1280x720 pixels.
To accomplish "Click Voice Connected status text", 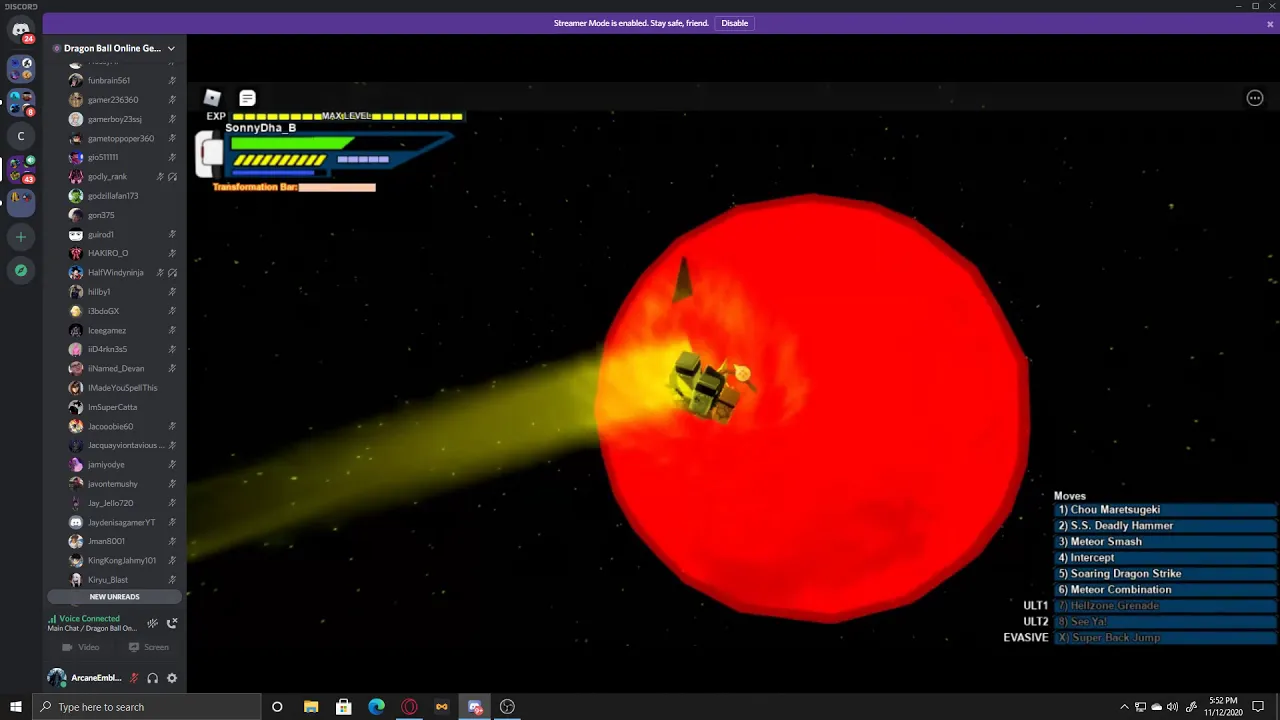I will (x=89, y=619).
